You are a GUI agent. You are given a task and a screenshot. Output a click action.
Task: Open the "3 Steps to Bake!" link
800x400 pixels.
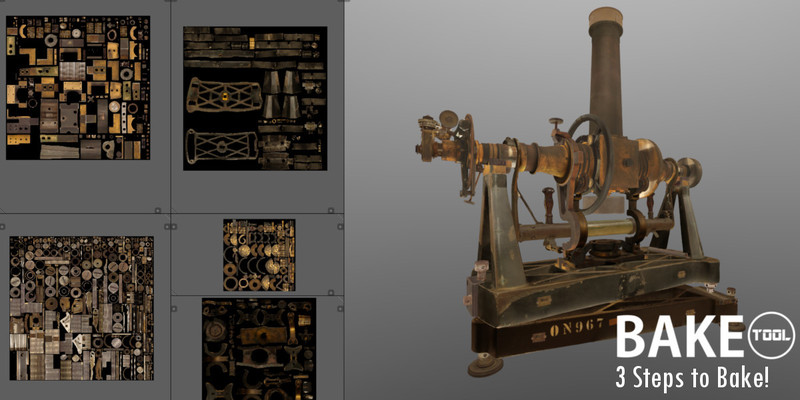point(692,378)
